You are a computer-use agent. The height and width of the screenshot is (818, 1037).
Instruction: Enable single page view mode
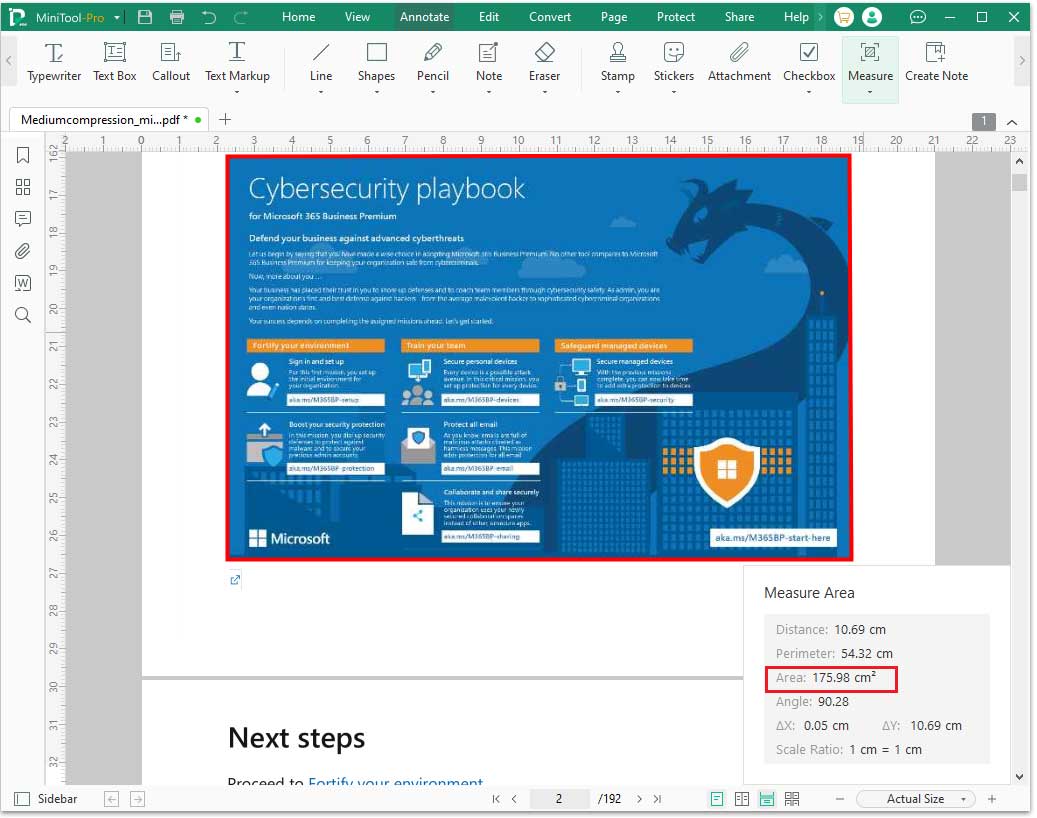pyautogui.click(x=716, y=798)
